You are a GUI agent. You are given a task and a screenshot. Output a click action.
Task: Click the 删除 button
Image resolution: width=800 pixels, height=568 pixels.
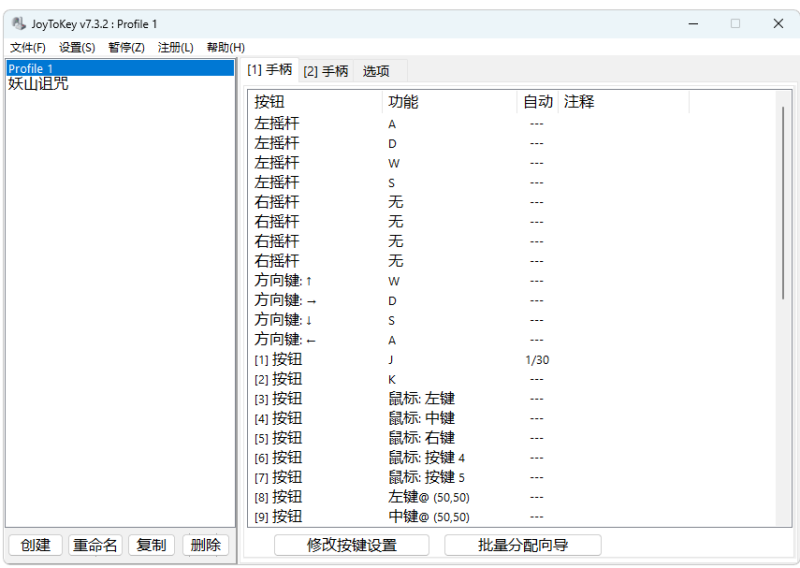(206, 545)
